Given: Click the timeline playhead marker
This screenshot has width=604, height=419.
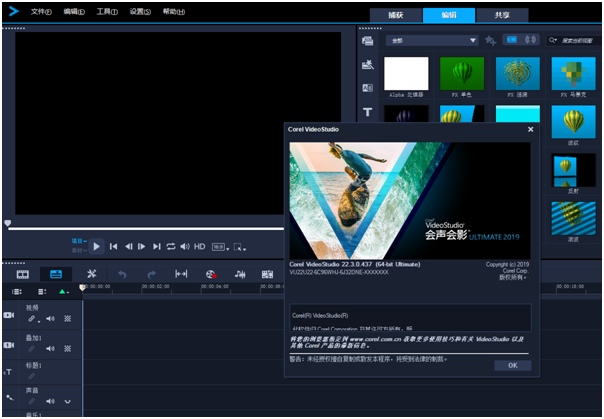Looking at the screenshot, I should click(x=82, y=287).
